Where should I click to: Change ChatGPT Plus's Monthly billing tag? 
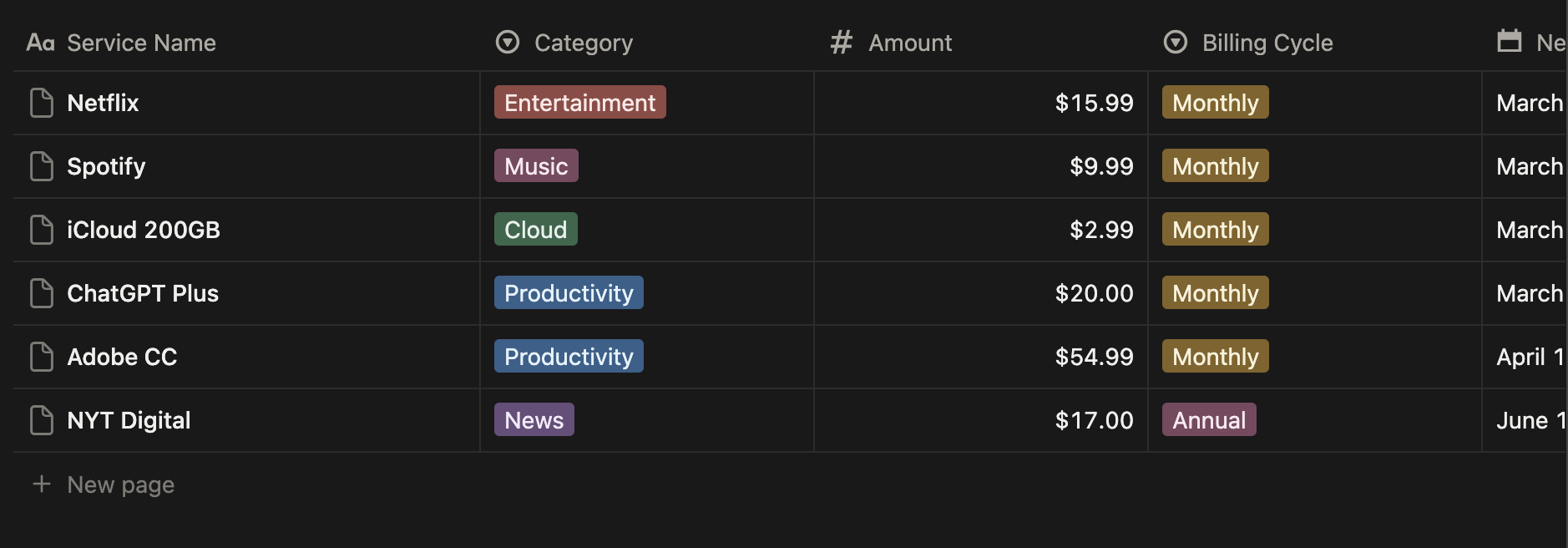click(x=1216, y=292)
